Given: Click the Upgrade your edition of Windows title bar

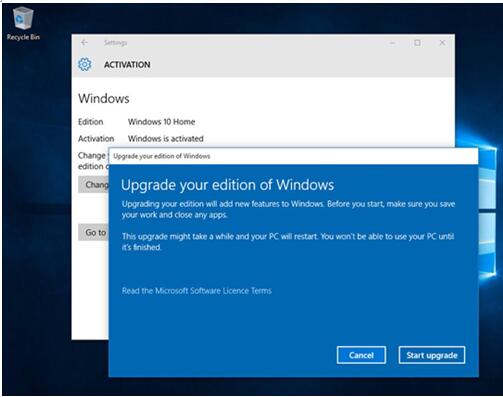Looking at the screenshot, I should tap(293, 156).
